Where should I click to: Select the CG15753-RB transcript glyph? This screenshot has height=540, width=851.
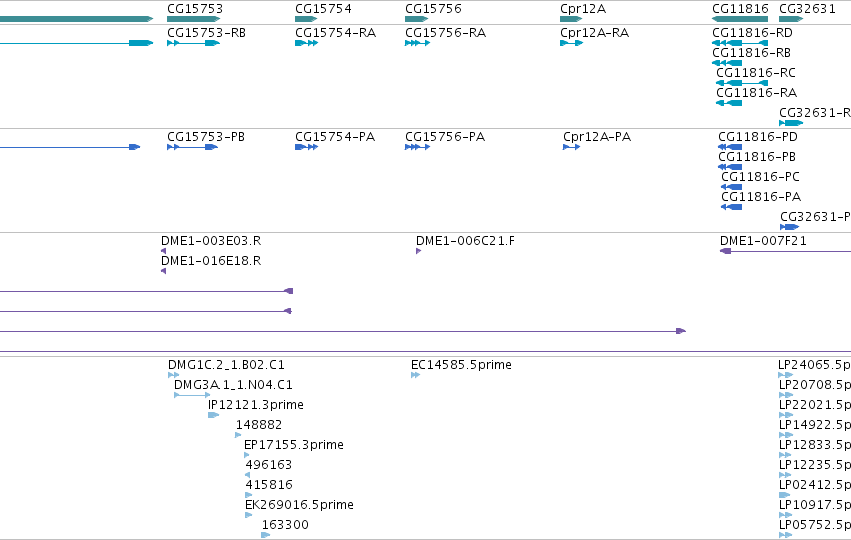click(x=194, y=43)
